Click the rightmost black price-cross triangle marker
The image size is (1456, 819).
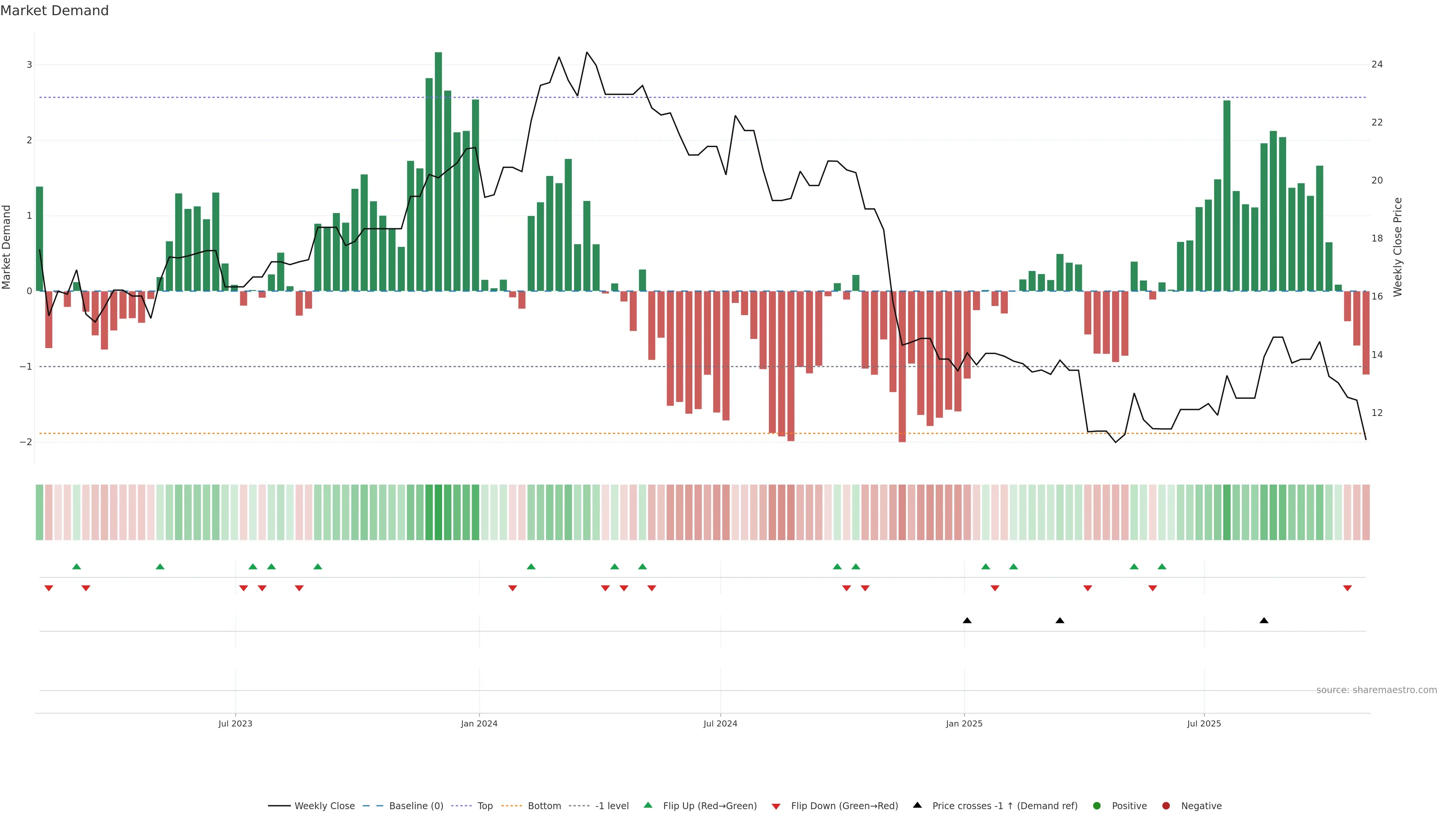pyautogui.click(x=1264, y=621)
